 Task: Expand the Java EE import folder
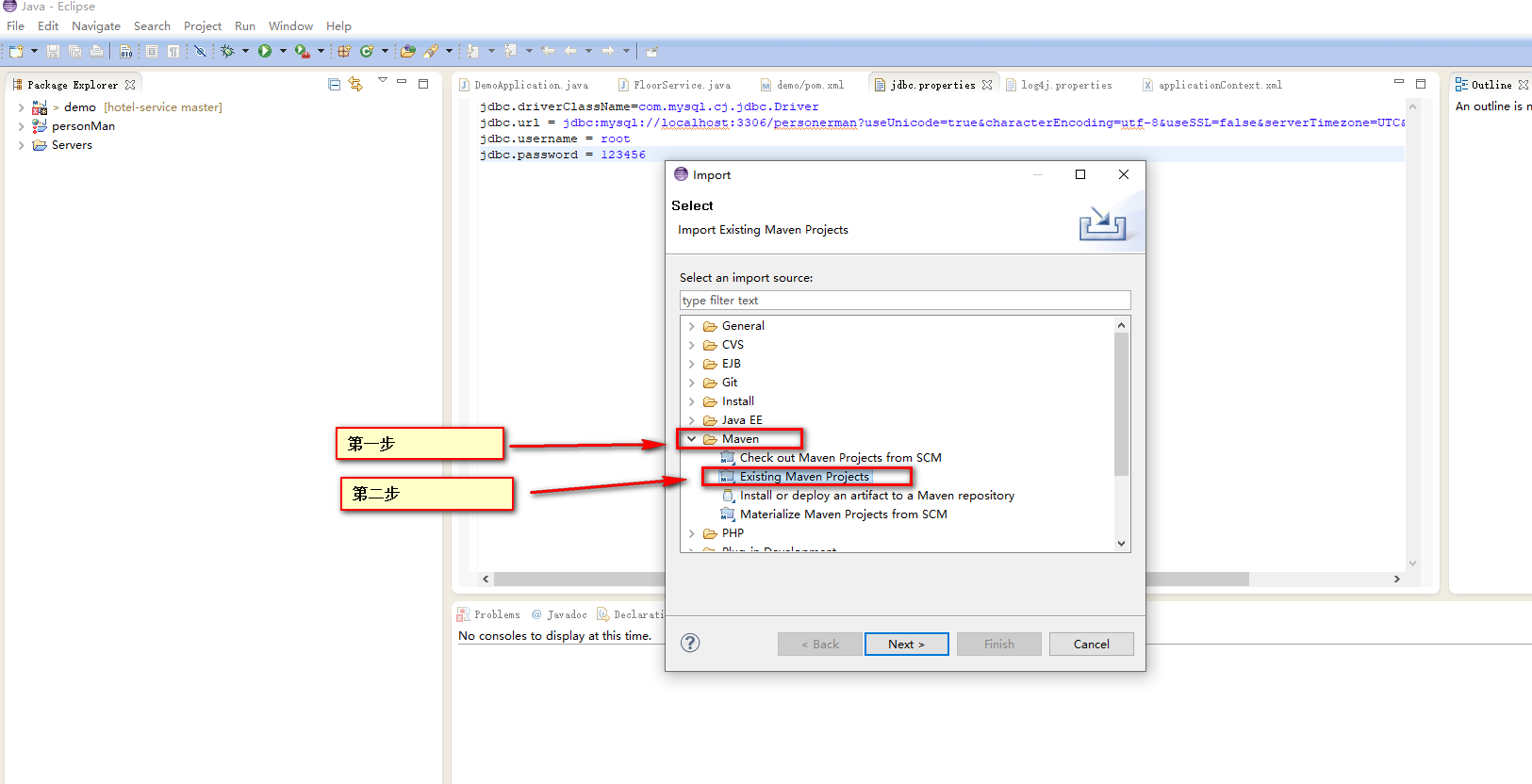coord(692,420)
